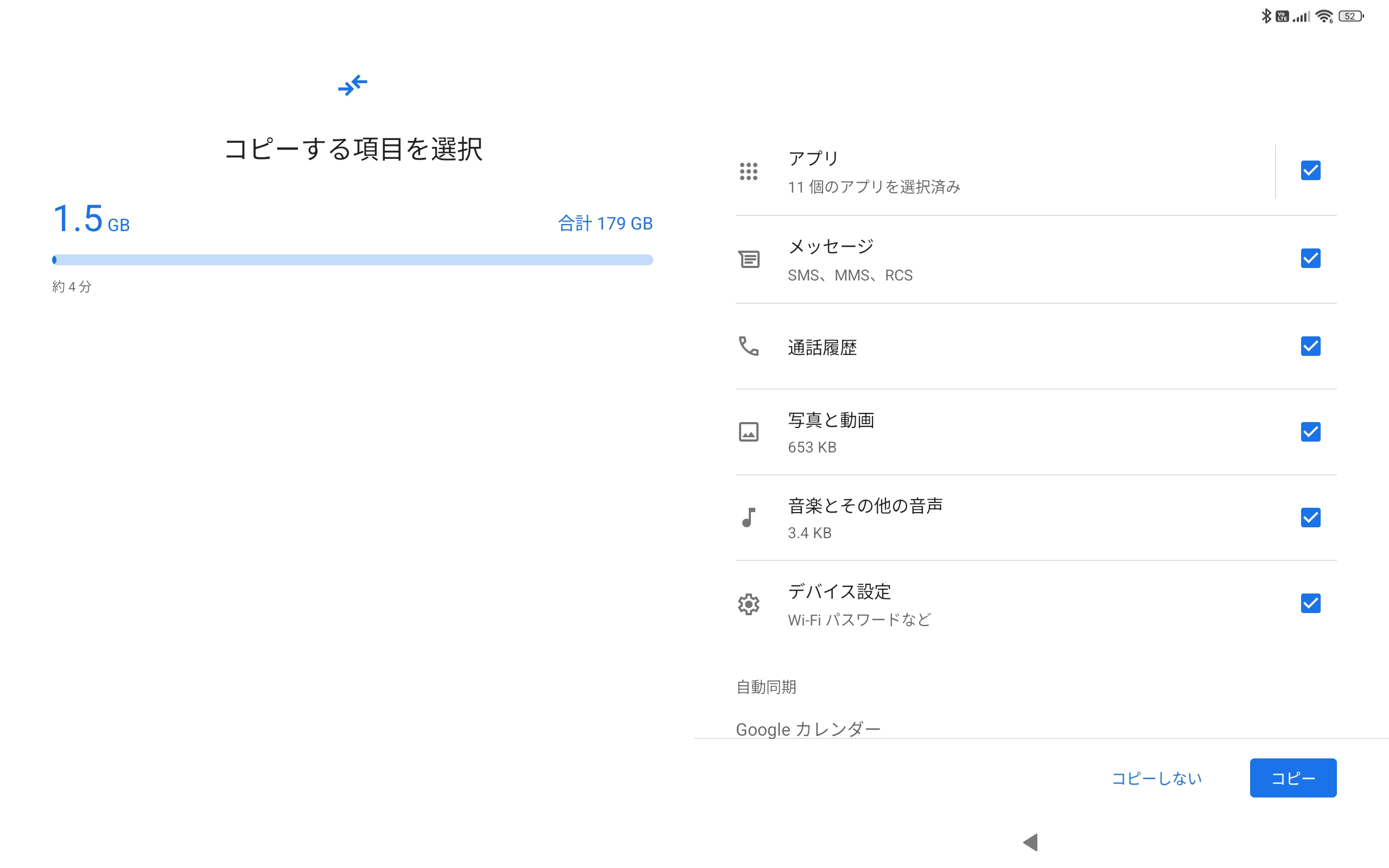This screenshot has width=1389, height=868.
Task: Click the device settings gear icon
Action: tap(748, 604)
